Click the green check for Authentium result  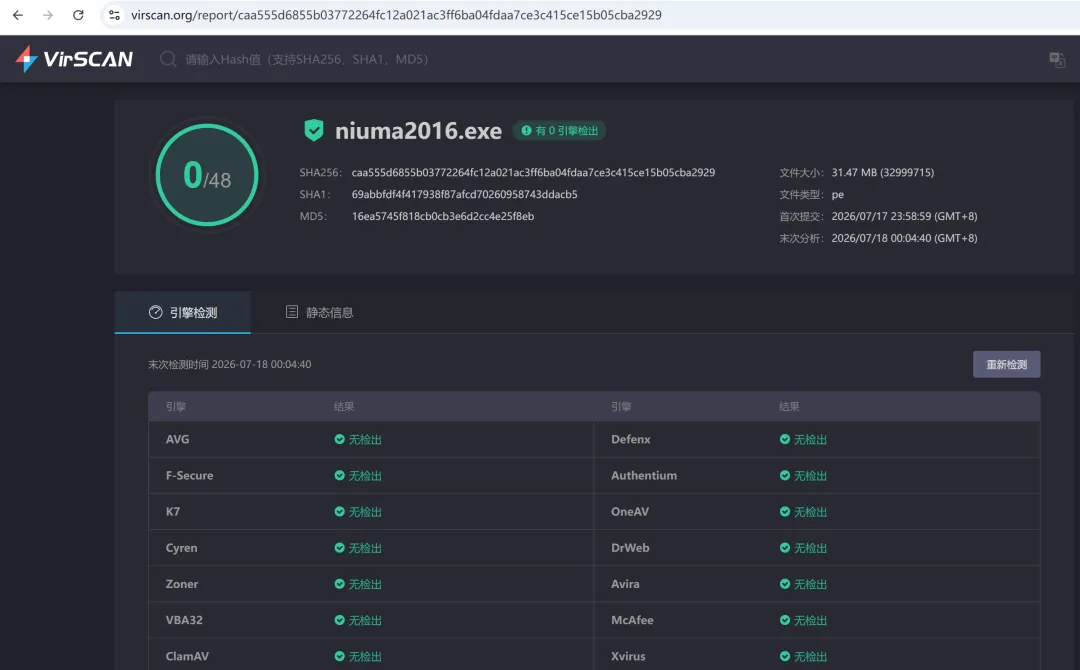(785, 475)
